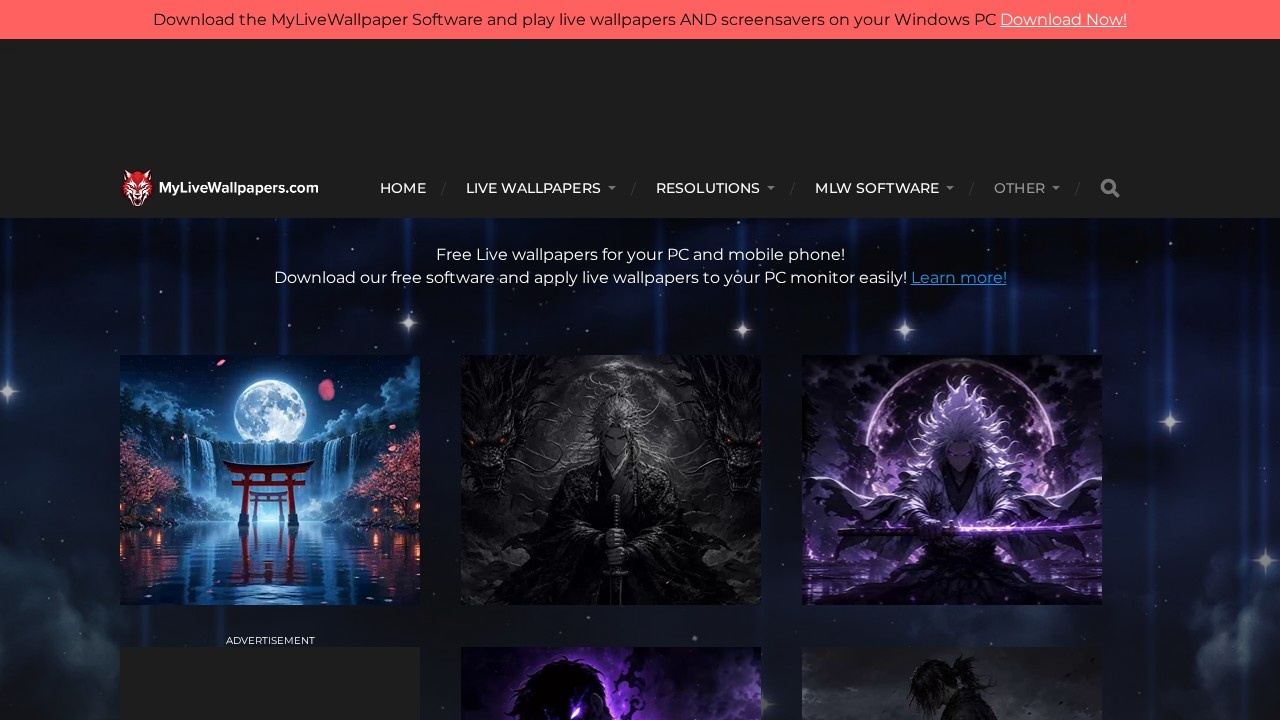The height and width of the screenshot is (720, 1280).
Task: Open the LIVE WALLPAPERS menu
Action: click(x=533, y=188)
